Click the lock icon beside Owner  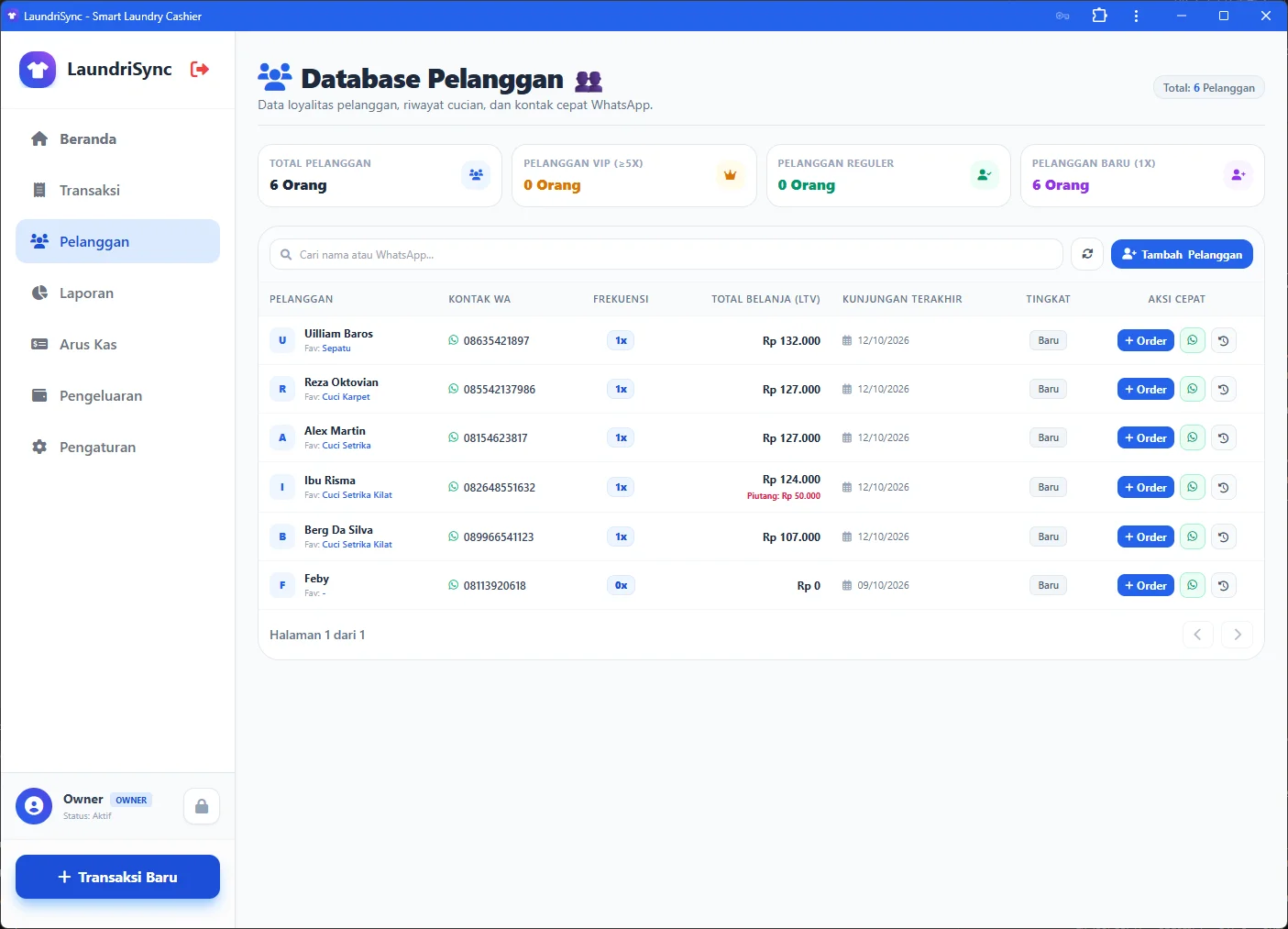click(202, 806)
